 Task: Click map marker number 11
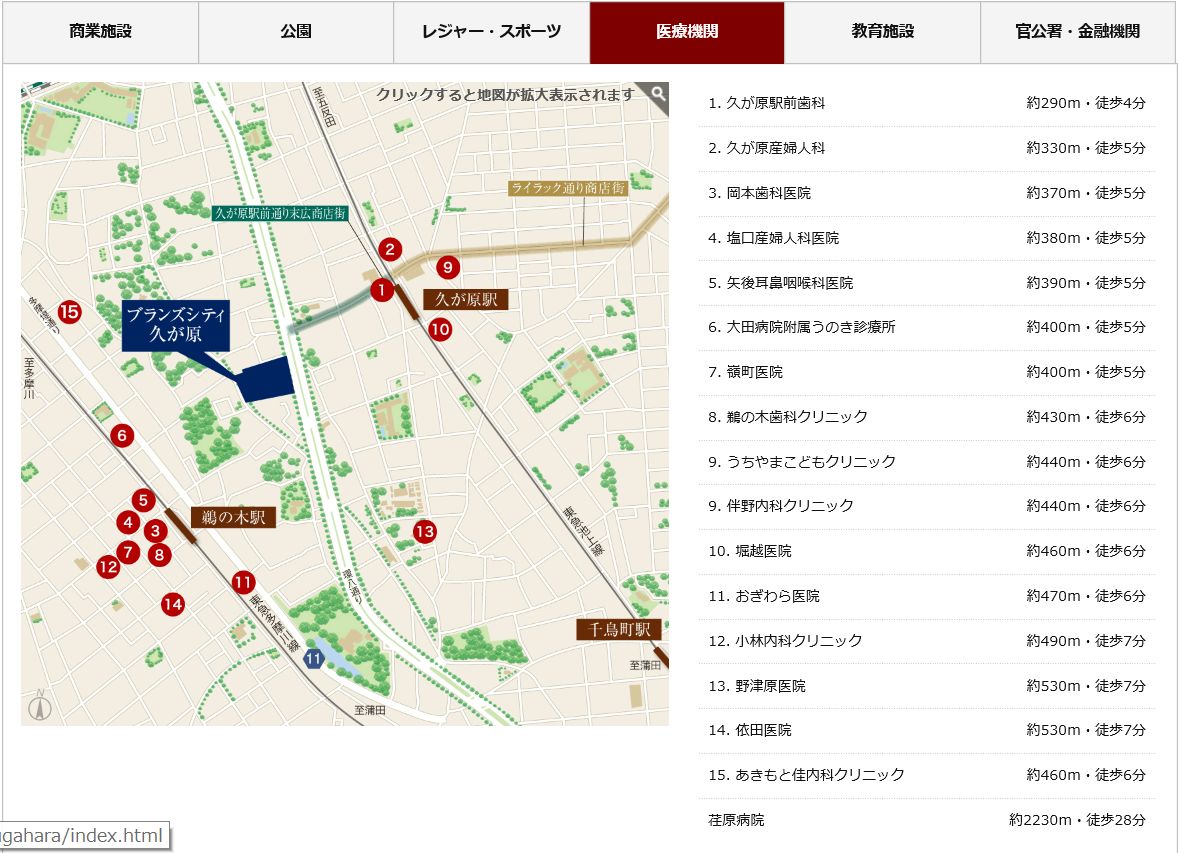tap(243, 581)
